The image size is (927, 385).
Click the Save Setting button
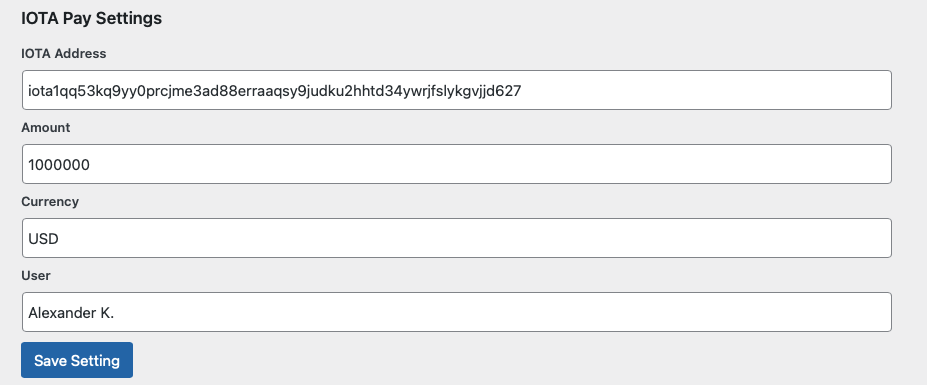[77, 360]
